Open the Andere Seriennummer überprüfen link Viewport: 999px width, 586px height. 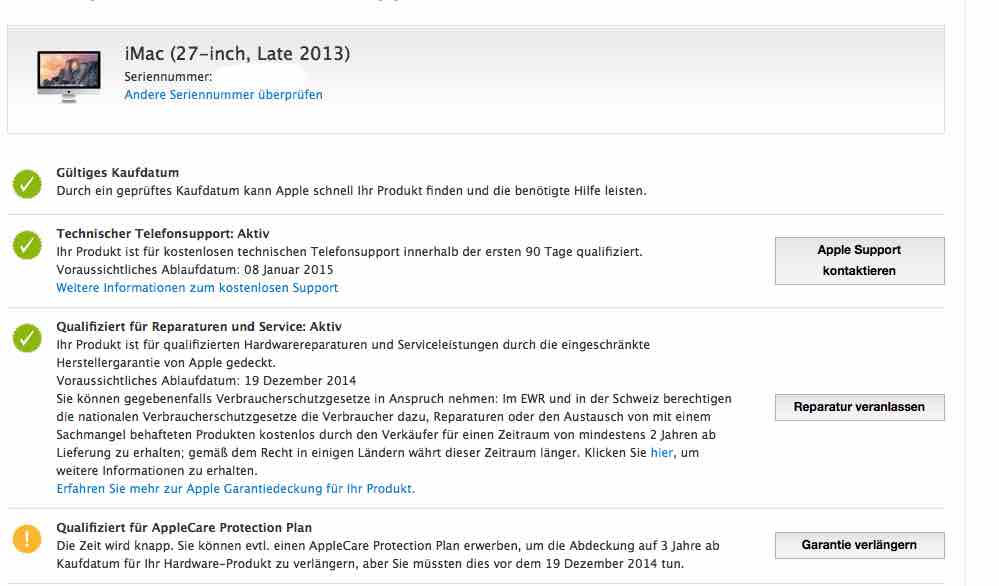pyautogui.click(x=223, y=95)
